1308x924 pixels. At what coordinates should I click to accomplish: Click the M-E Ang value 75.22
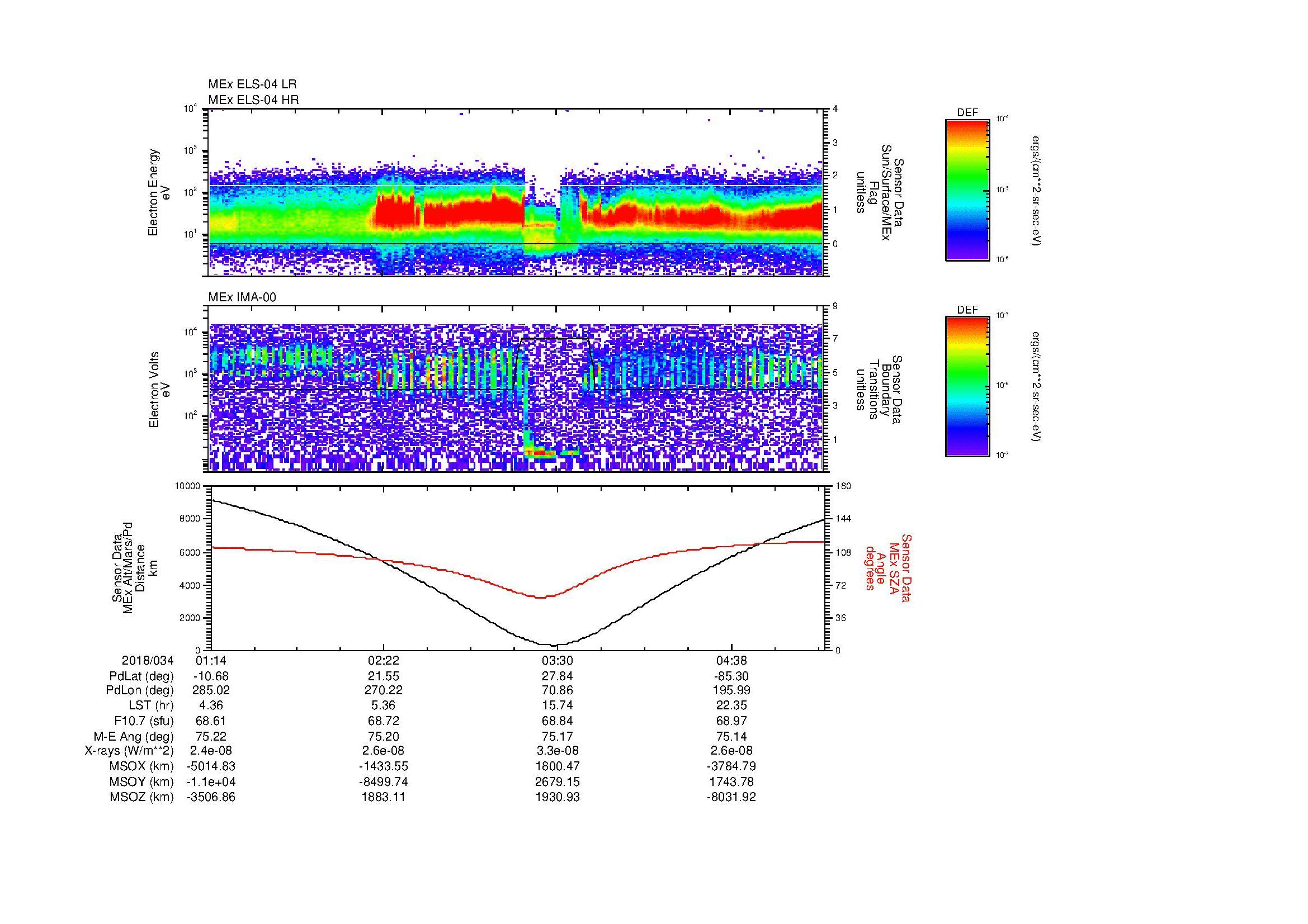point(211,736)
